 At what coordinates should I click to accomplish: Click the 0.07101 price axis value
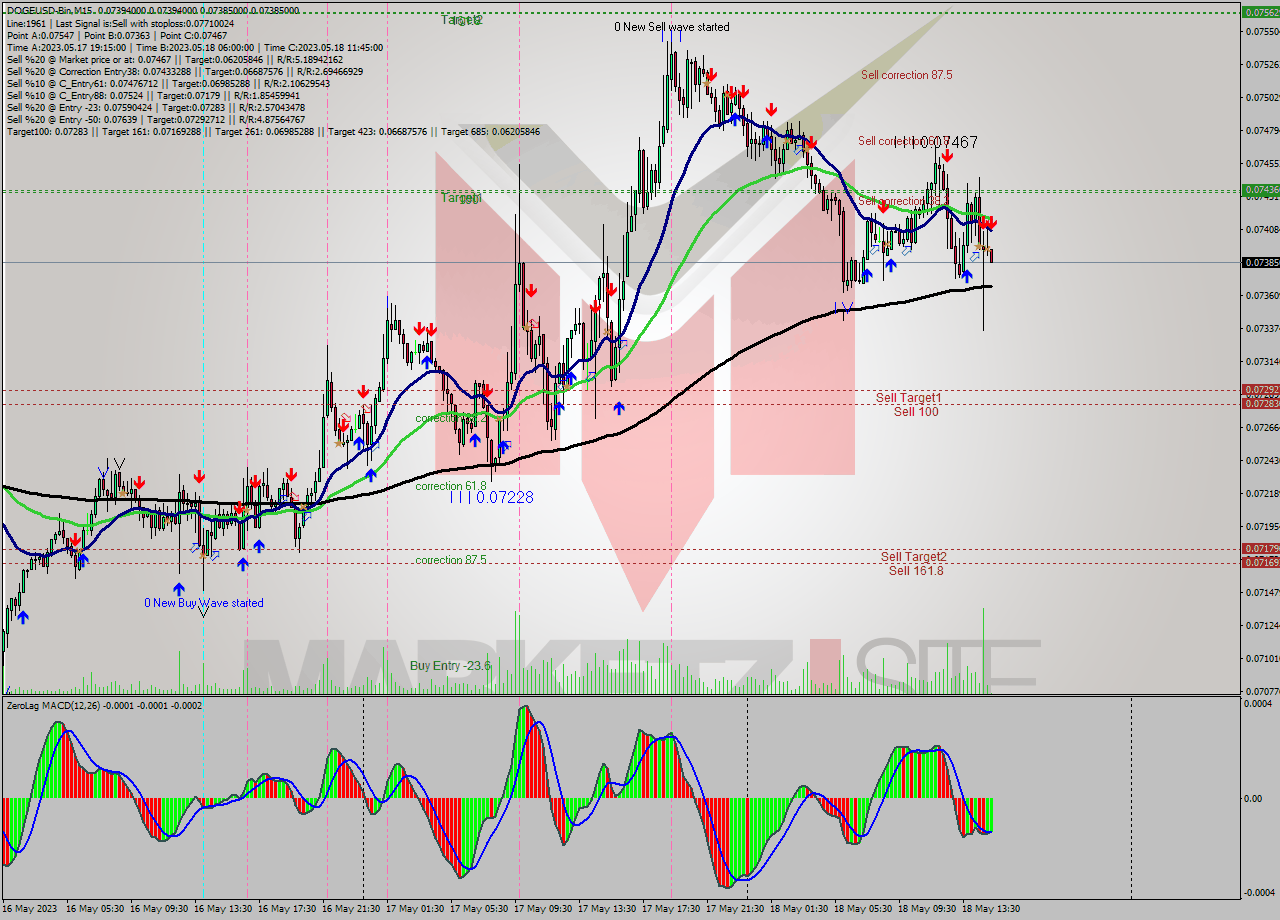coord(1261,658)
